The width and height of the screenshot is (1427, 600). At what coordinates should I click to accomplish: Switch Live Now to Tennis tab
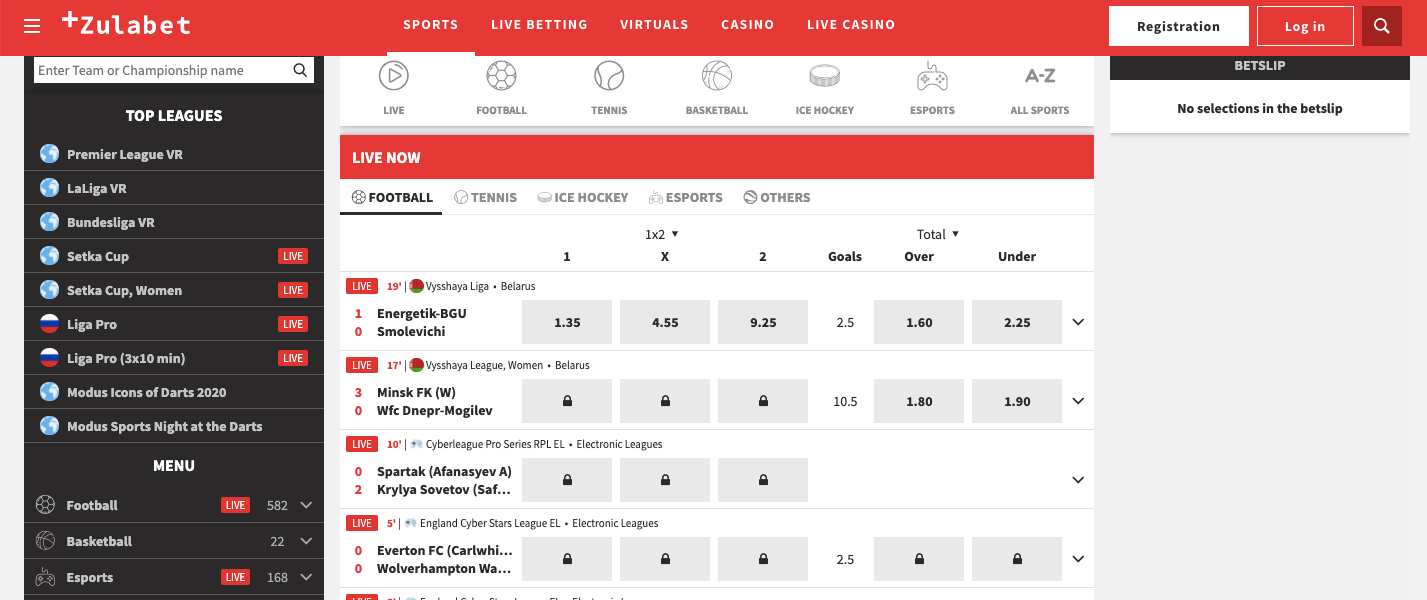point(486,197)
